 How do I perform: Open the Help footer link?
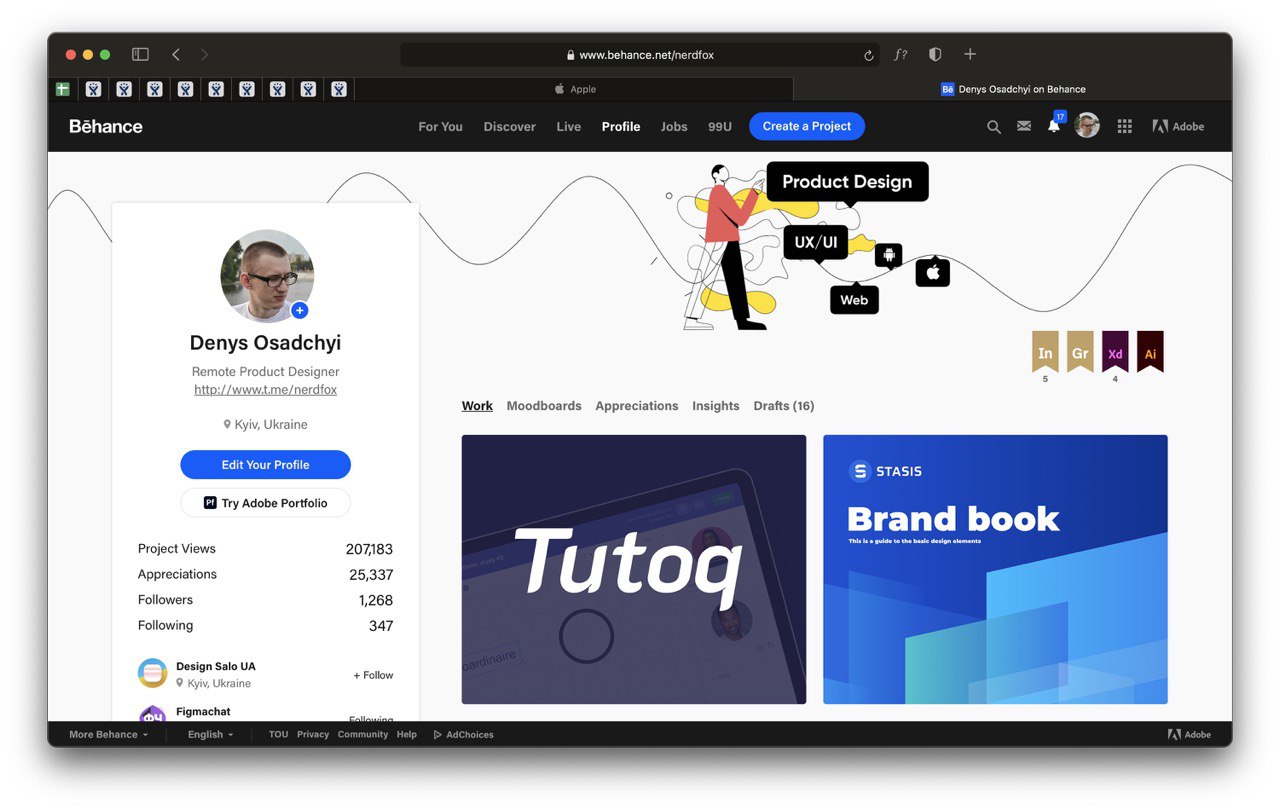pos(406,735)
